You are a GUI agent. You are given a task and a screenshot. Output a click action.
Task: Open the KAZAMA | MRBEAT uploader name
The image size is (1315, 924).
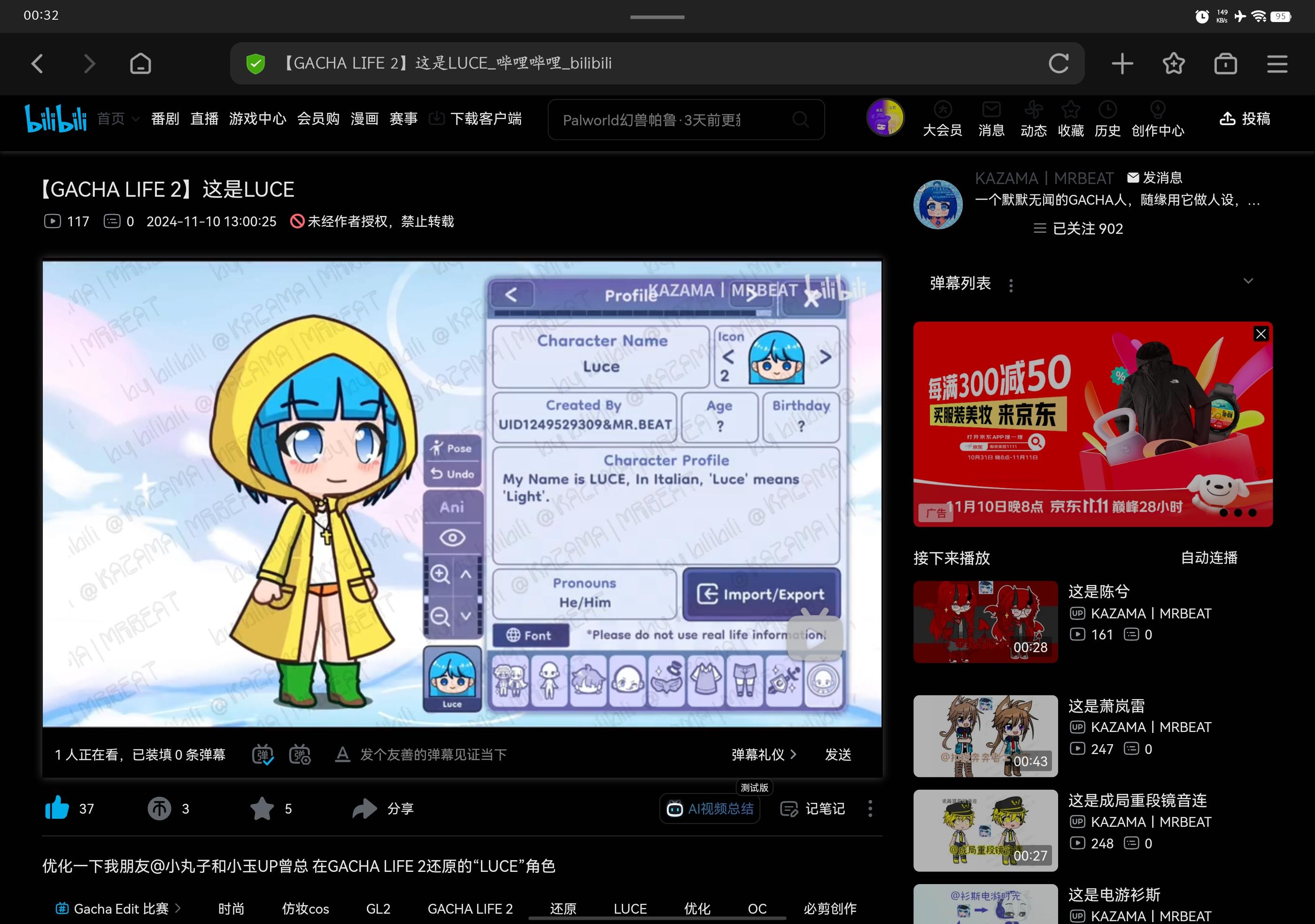click(1044, 178)
